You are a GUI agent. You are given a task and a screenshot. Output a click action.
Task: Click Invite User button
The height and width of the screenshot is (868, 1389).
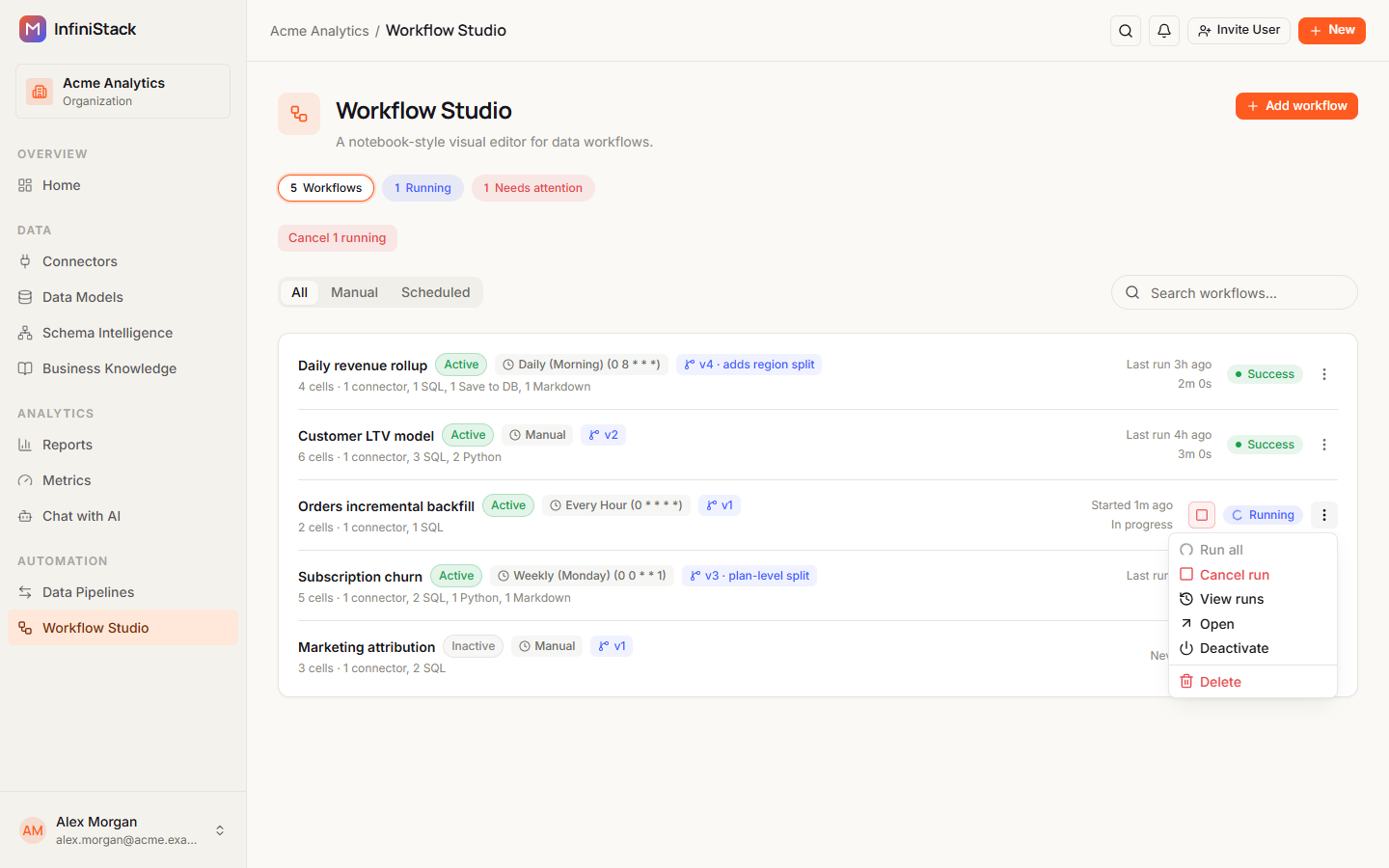coord(1239,31)
